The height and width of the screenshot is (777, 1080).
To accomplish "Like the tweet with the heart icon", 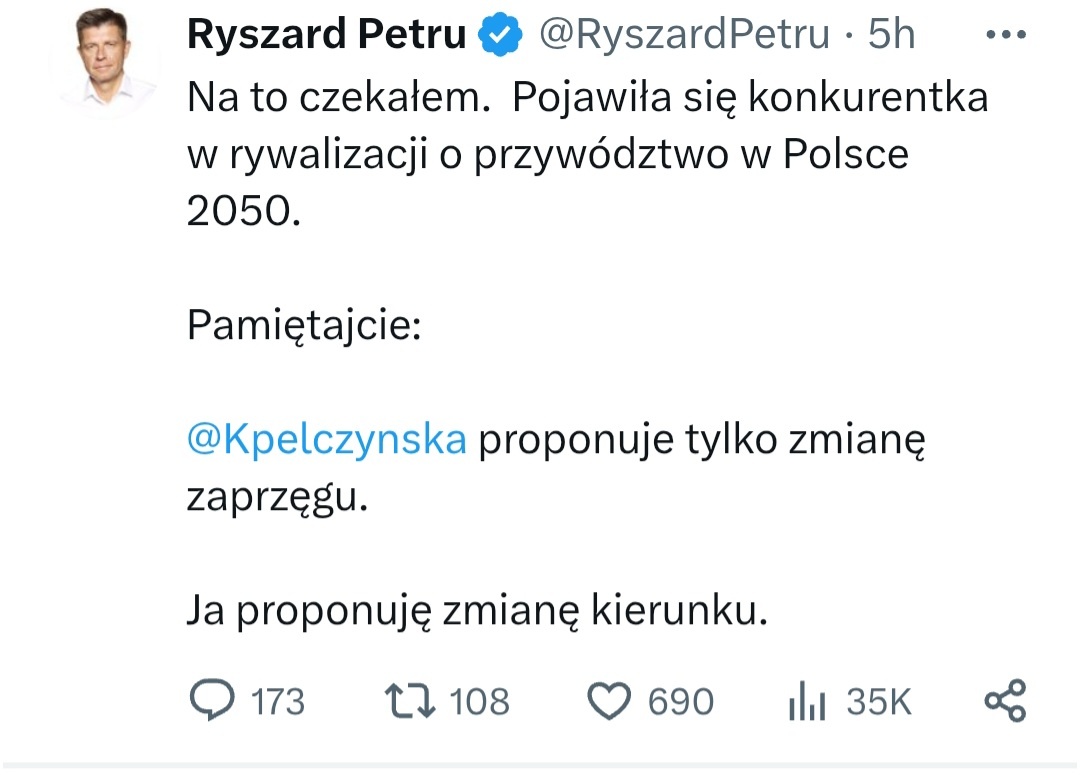I will [608, 700].
